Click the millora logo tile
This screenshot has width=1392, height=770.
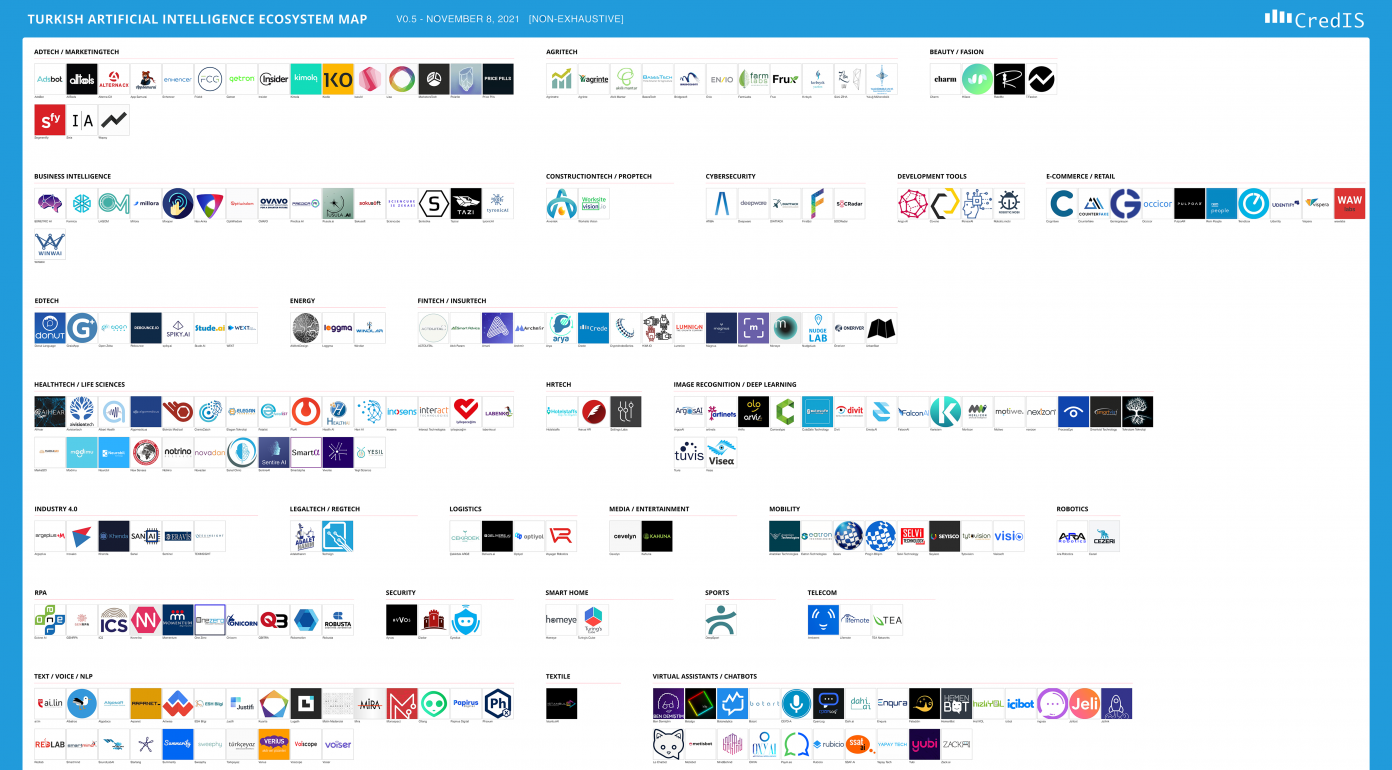146,203
